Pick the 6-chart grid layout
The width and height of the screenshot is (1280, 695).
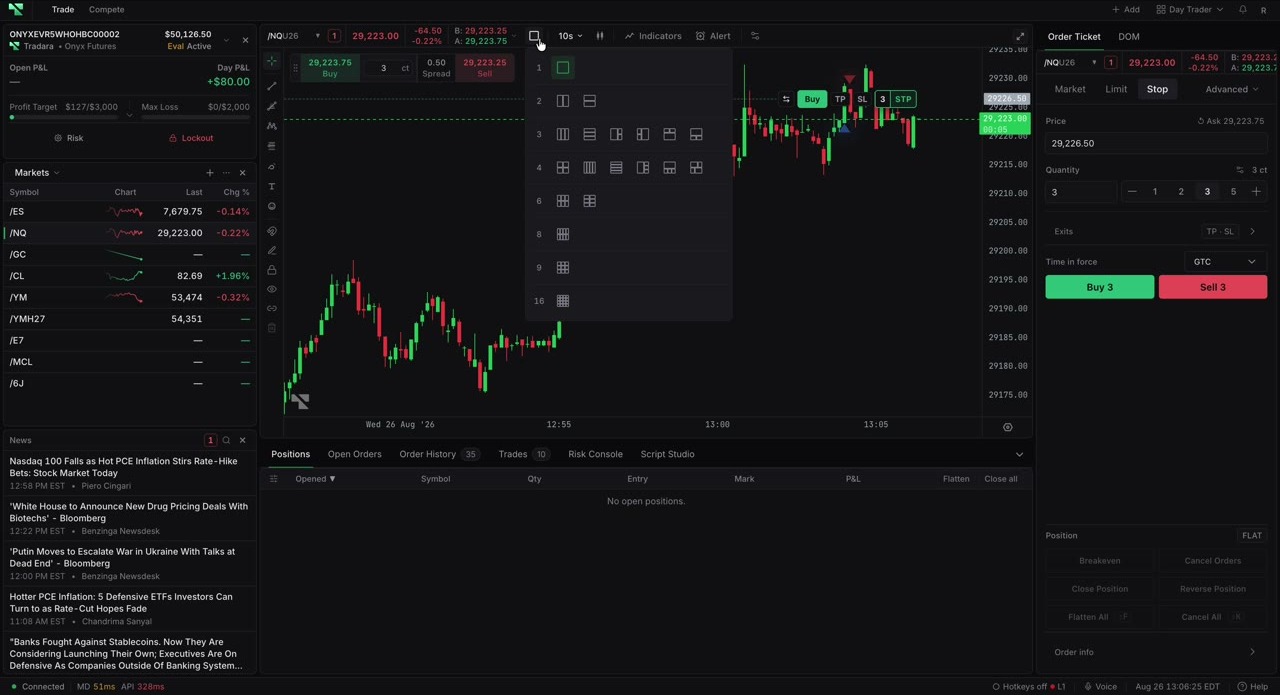coord(563,201)
